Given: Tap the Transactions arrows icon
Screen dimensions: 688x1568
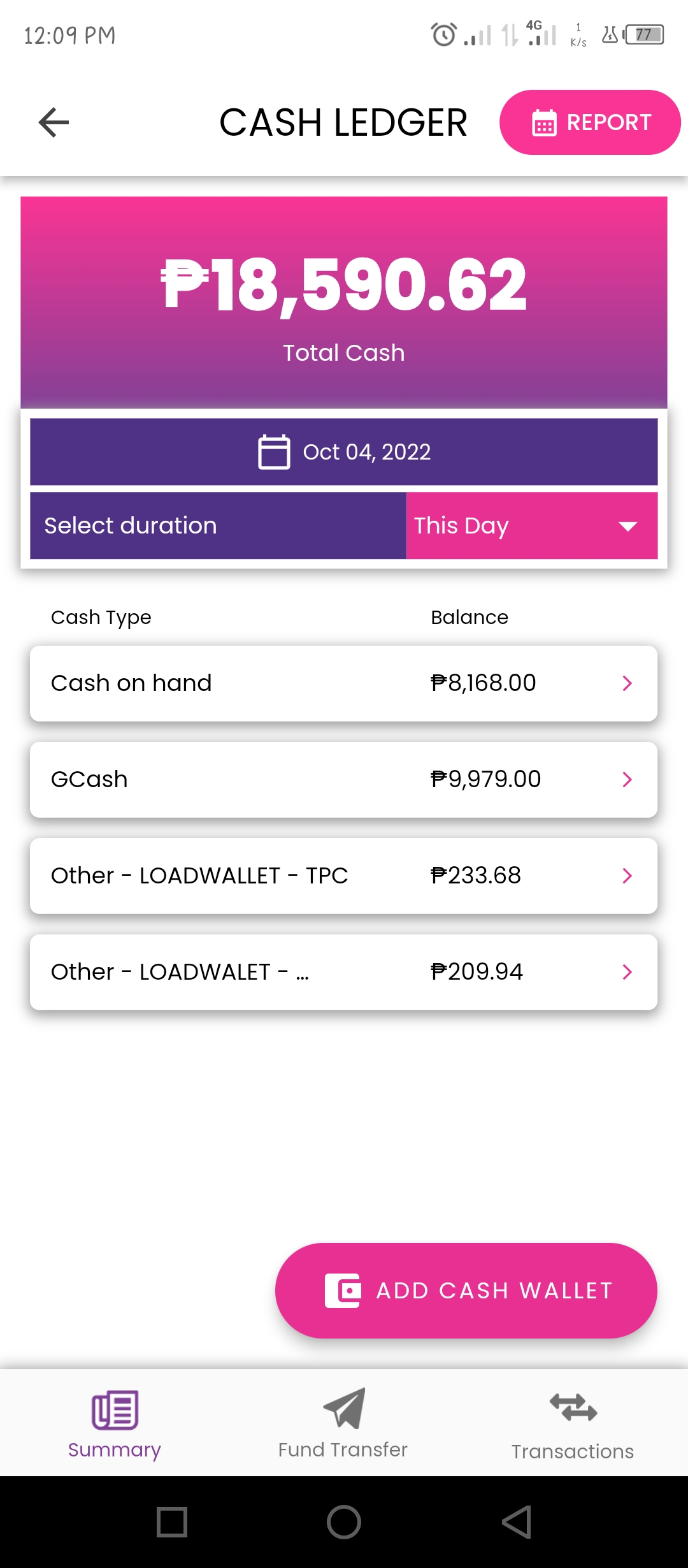Looking at the screenshot, I should point(573,1407).
